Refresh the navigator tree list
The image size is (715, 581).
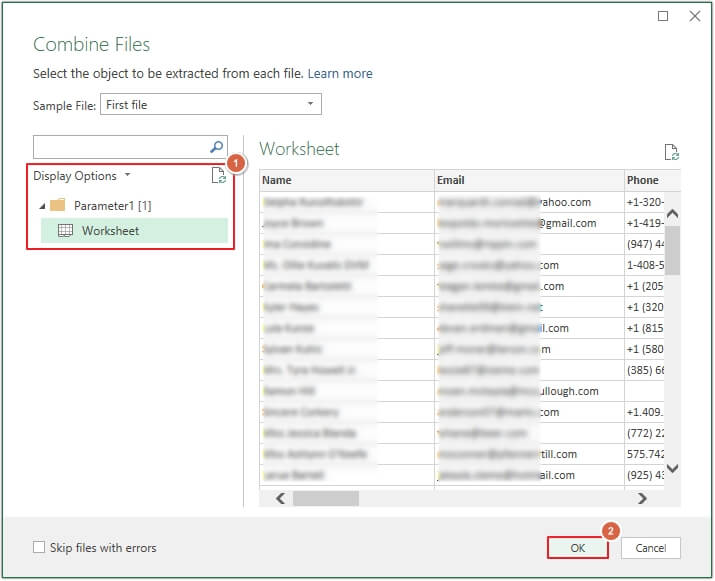pos(219,176)
